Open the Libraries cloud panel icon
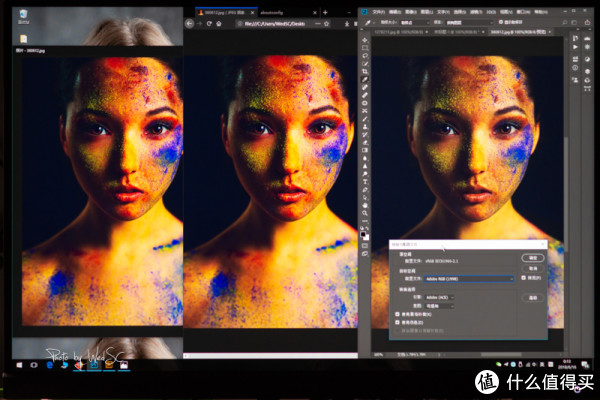The height and width of the screenshot is (400, 600). point(587,38)
